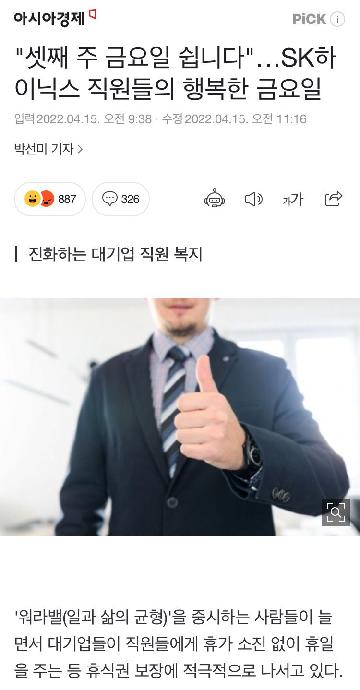The image size is (360, 690).
Task: Open the thumbs-up businessman photo
Action: coord(180,417)
